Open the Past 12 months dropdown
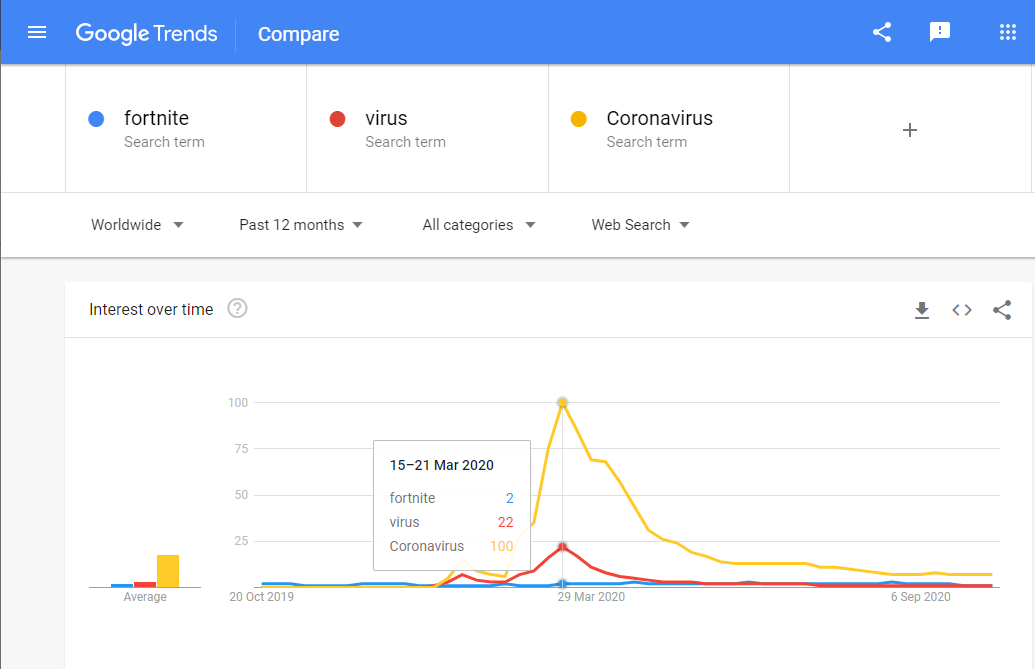Screen dimensions: 1035x669 coord(300,225)
